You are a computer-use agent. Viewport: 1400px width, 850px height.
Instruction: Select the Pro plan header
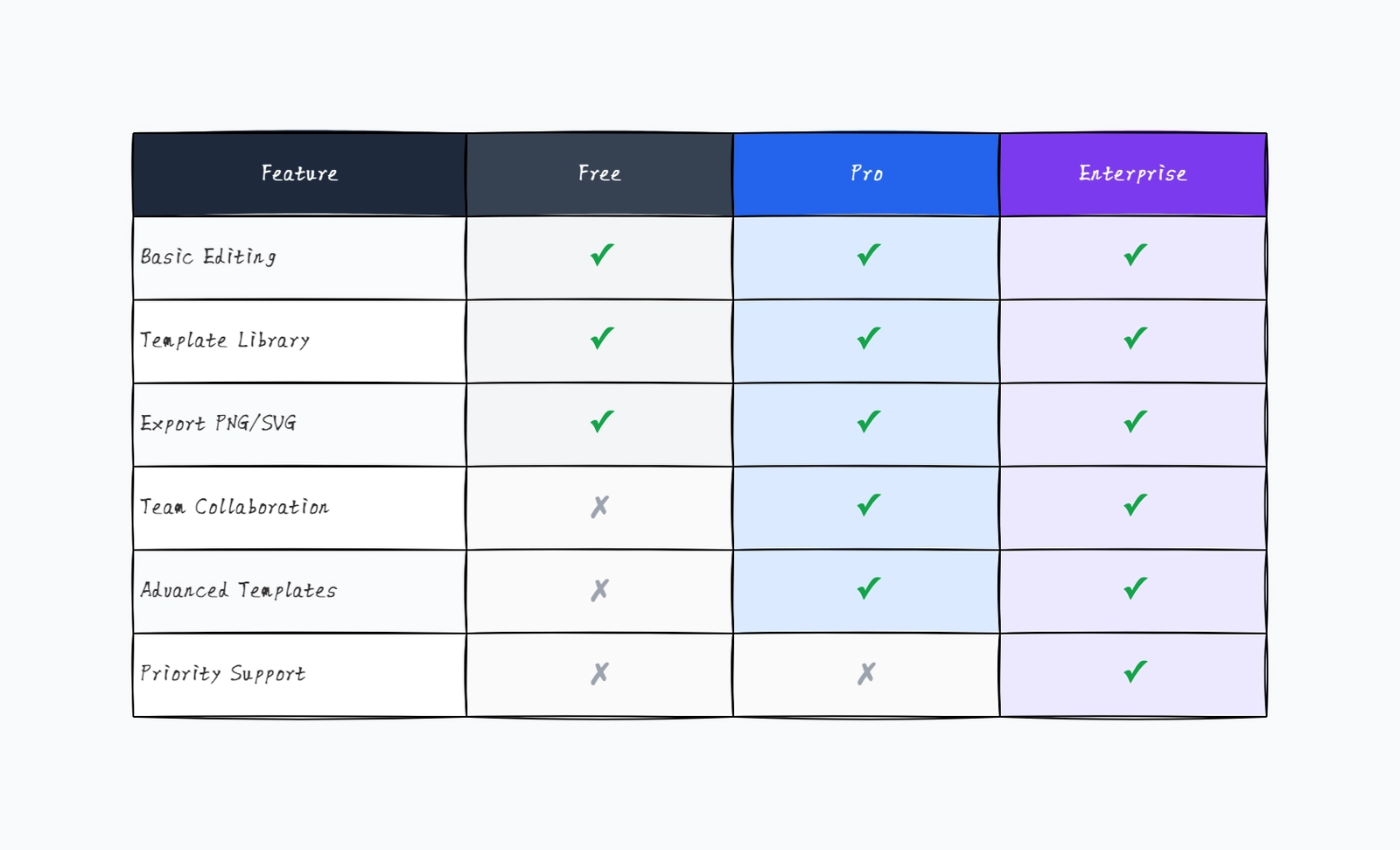[x=866, y=174]
